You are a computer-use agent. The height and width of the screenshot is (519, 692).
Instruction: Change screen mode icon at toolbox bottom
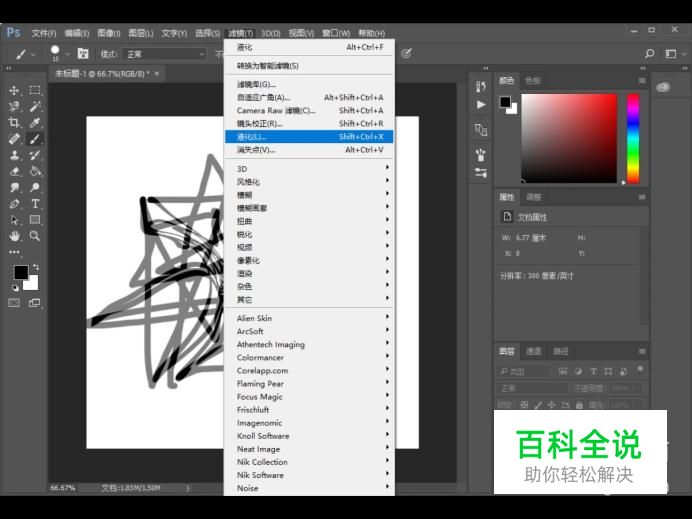[34, 303]
